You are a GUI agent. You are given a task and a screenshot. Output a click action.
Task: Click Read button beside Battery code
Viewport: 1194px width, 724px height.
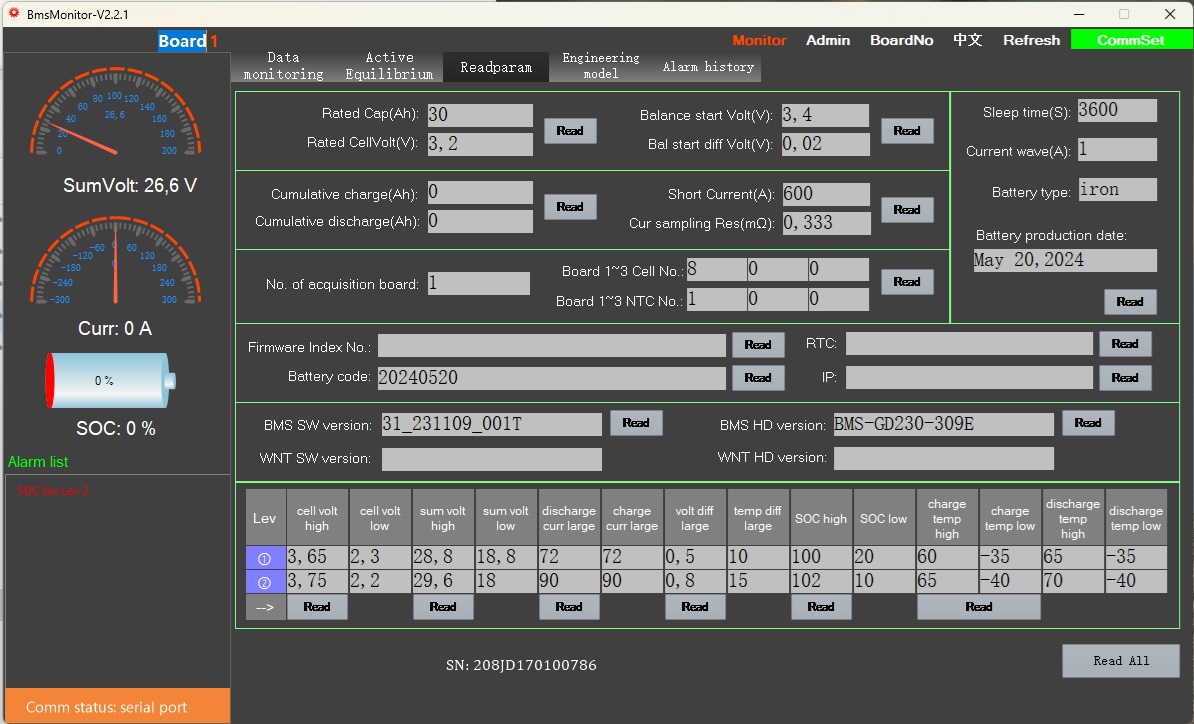pos(757,378)
